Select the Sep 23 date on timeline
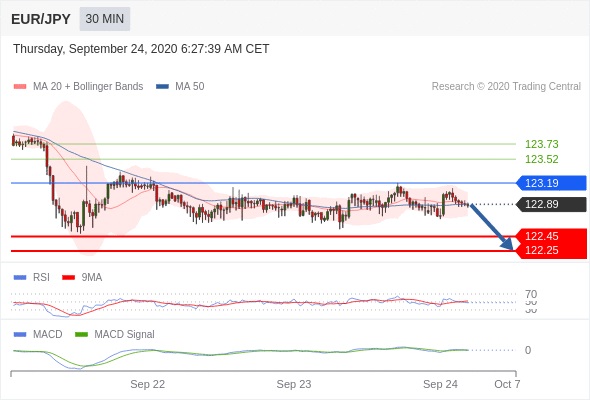The height and width of the screenshot is (400, 590). (294, 384)
